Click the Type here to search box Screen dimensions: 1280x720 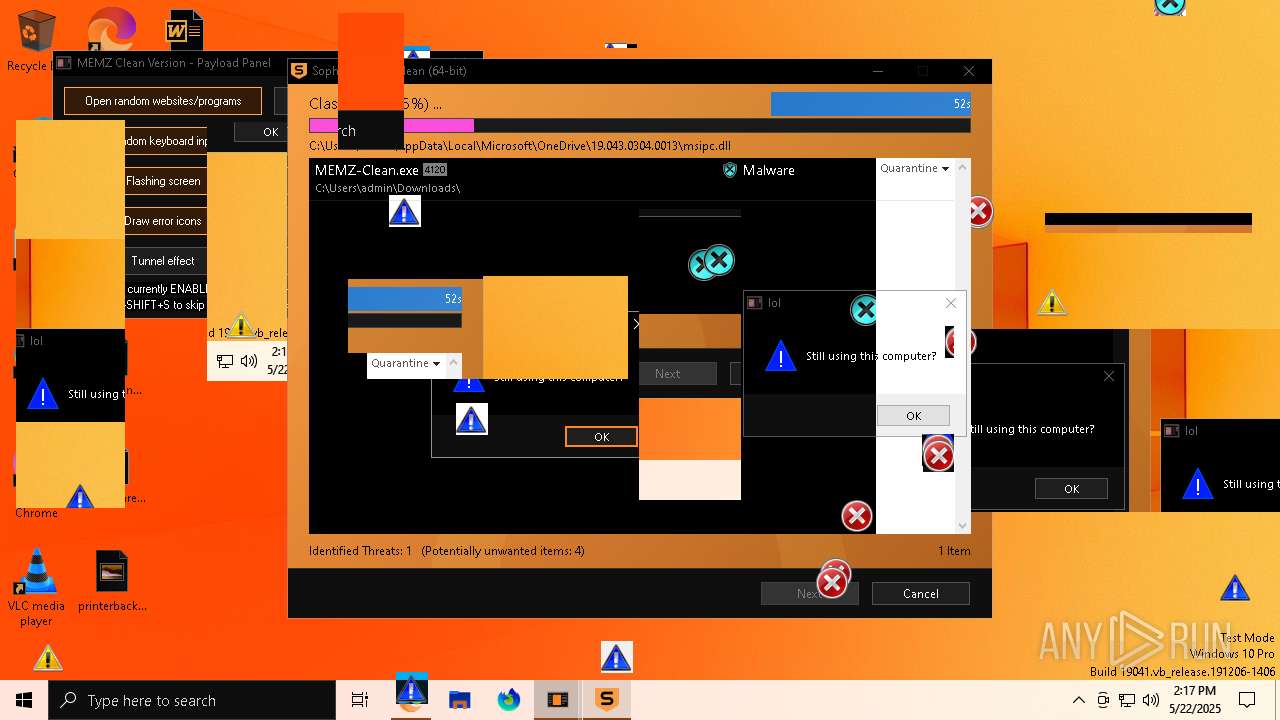pos(192,700)
